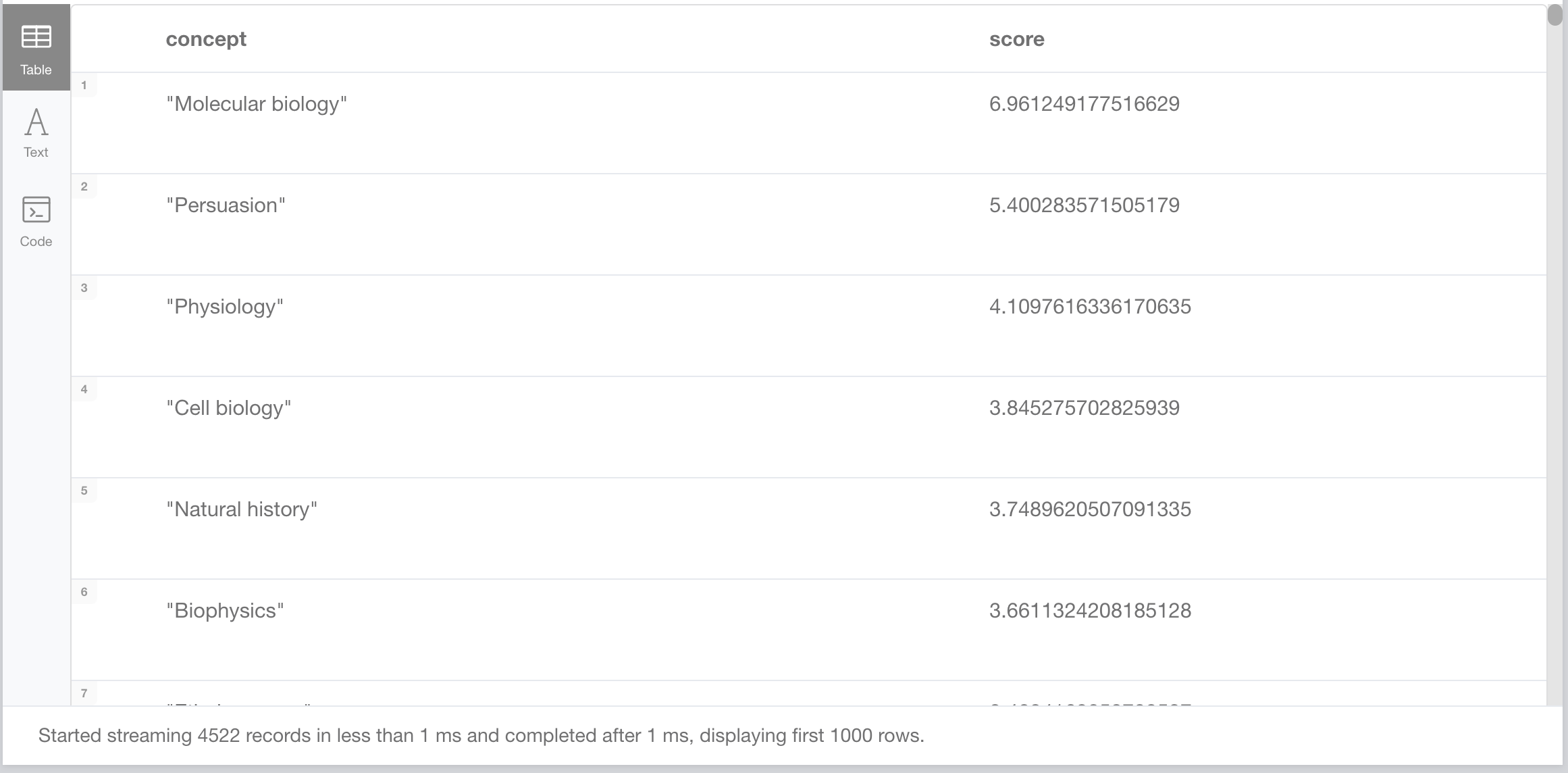
Task: Click score value 6.961249177516629
Action: click(x=1084, y=104)
